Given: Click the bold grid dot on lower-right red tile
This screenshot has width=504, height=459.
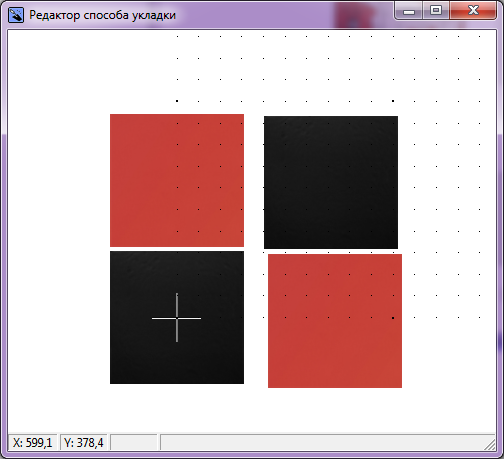Looking at the screenshot, I should (393, 318).
